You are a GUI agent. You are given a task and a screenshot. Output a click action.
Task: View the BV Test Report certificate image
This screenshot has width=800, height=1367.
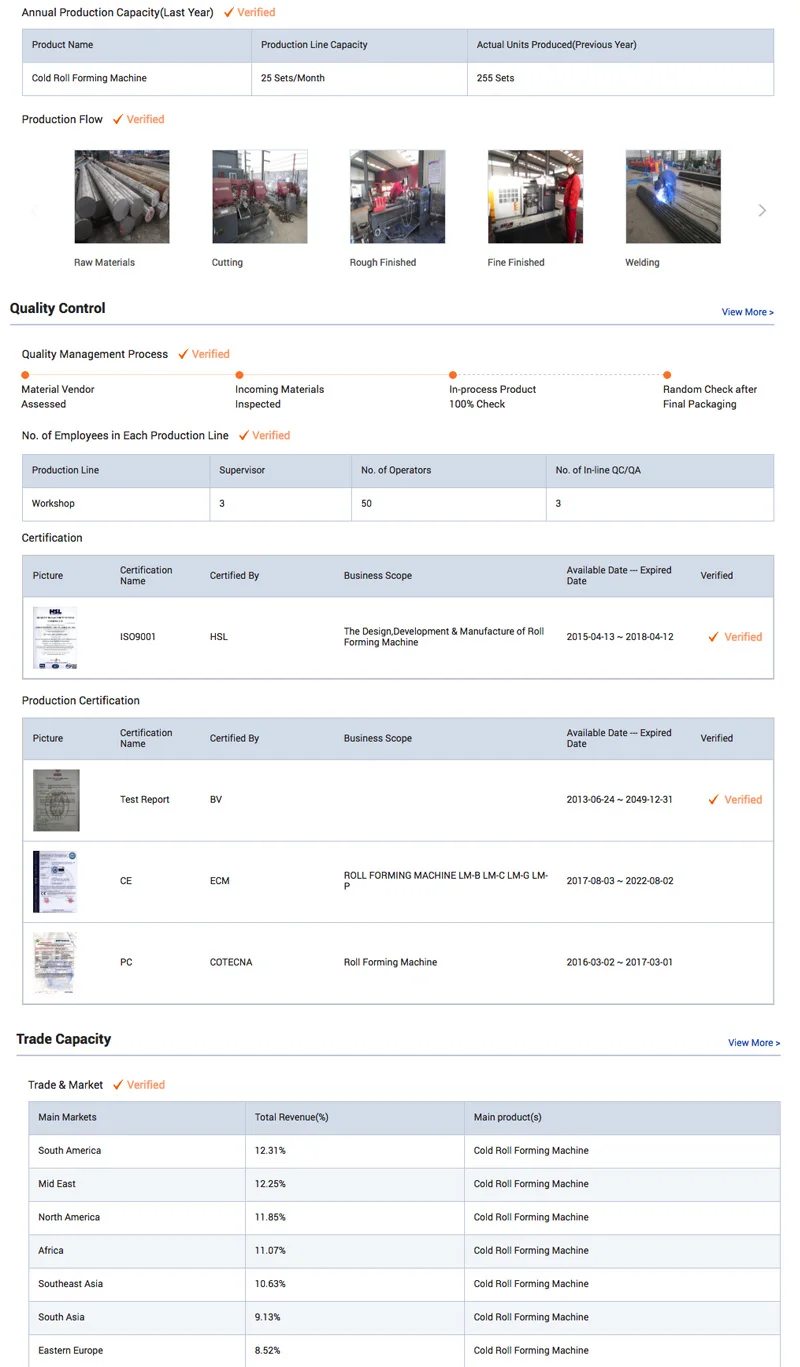coord(56,800)
